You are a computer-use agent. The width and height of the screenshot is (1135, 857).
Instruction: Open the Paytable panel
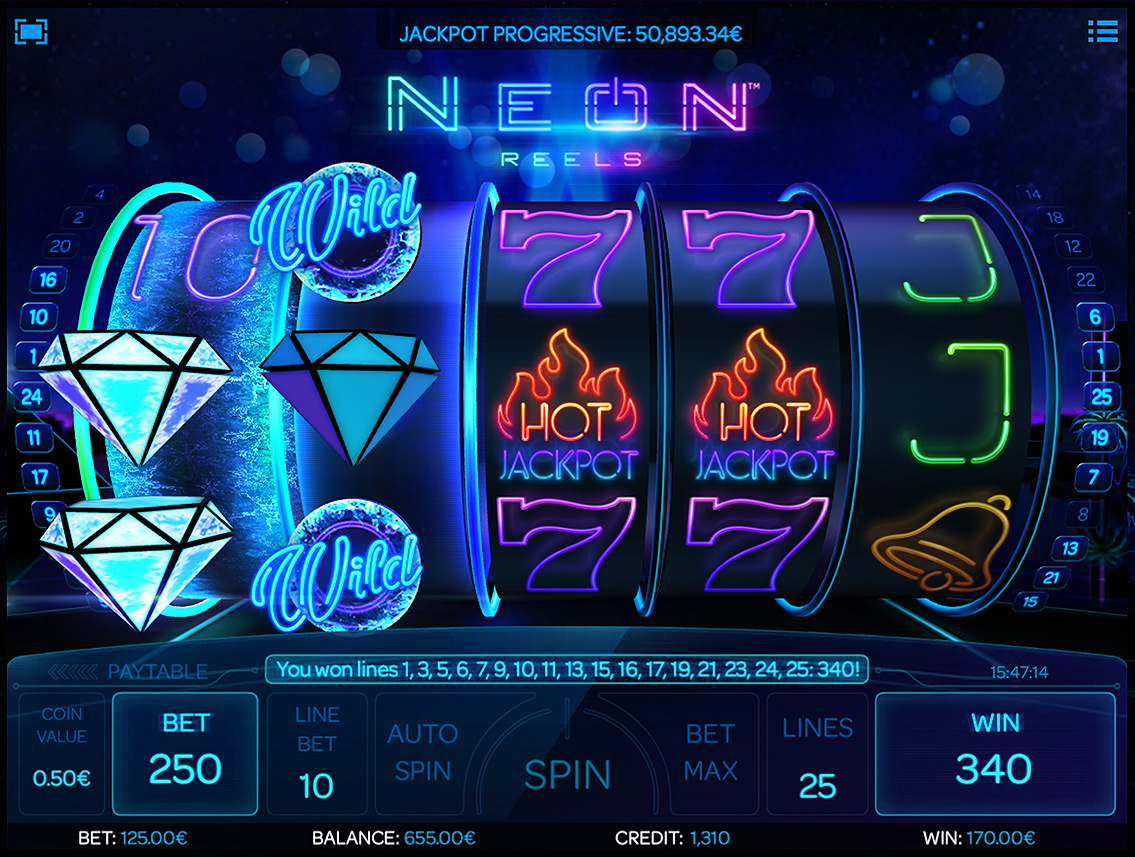[128, 672]
